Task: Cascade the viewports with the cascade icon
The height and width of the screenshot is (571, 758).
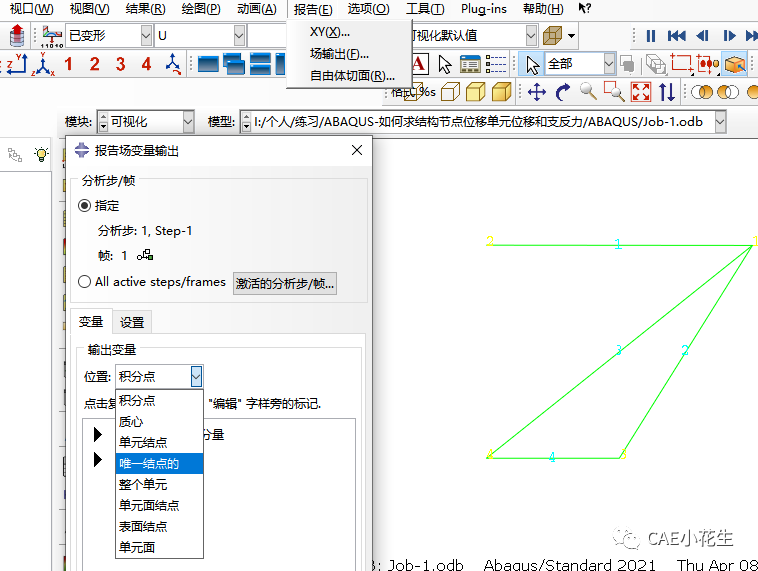Action: (234, 64)
